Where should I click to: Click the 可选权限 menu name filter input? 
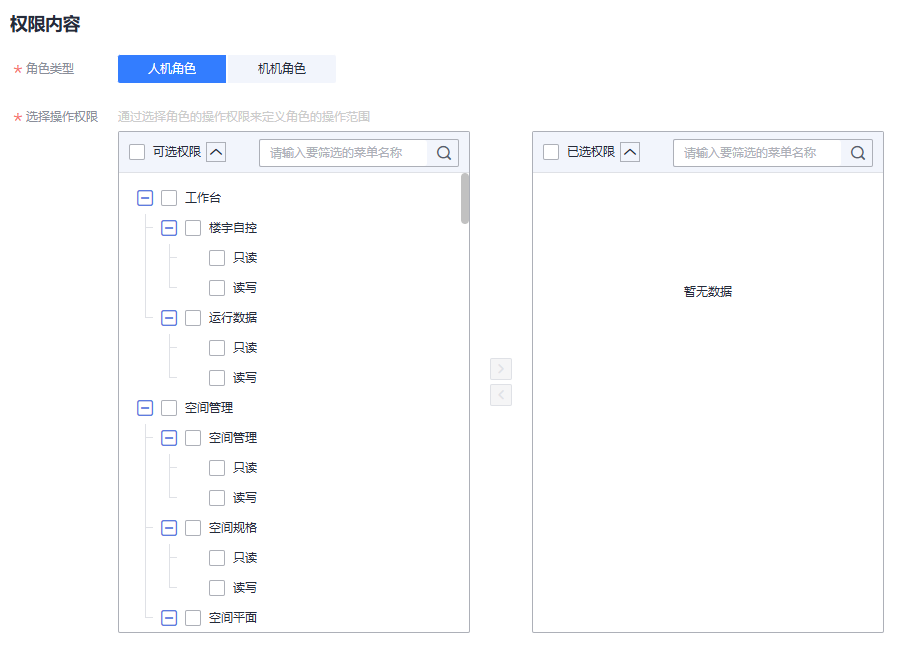click(343, 153)
